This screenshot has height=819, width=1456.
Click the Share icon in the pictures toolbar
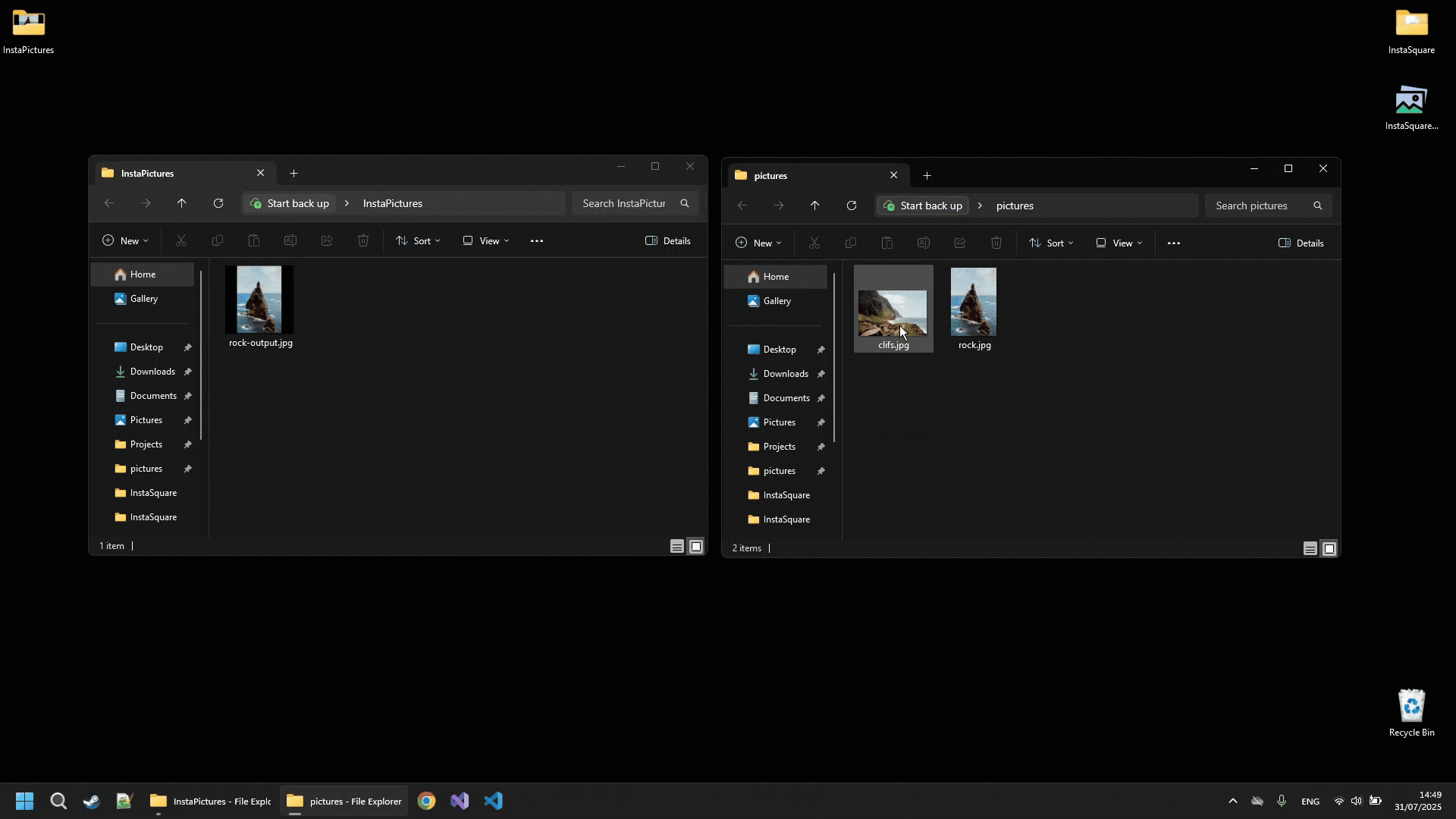point(960,243)
